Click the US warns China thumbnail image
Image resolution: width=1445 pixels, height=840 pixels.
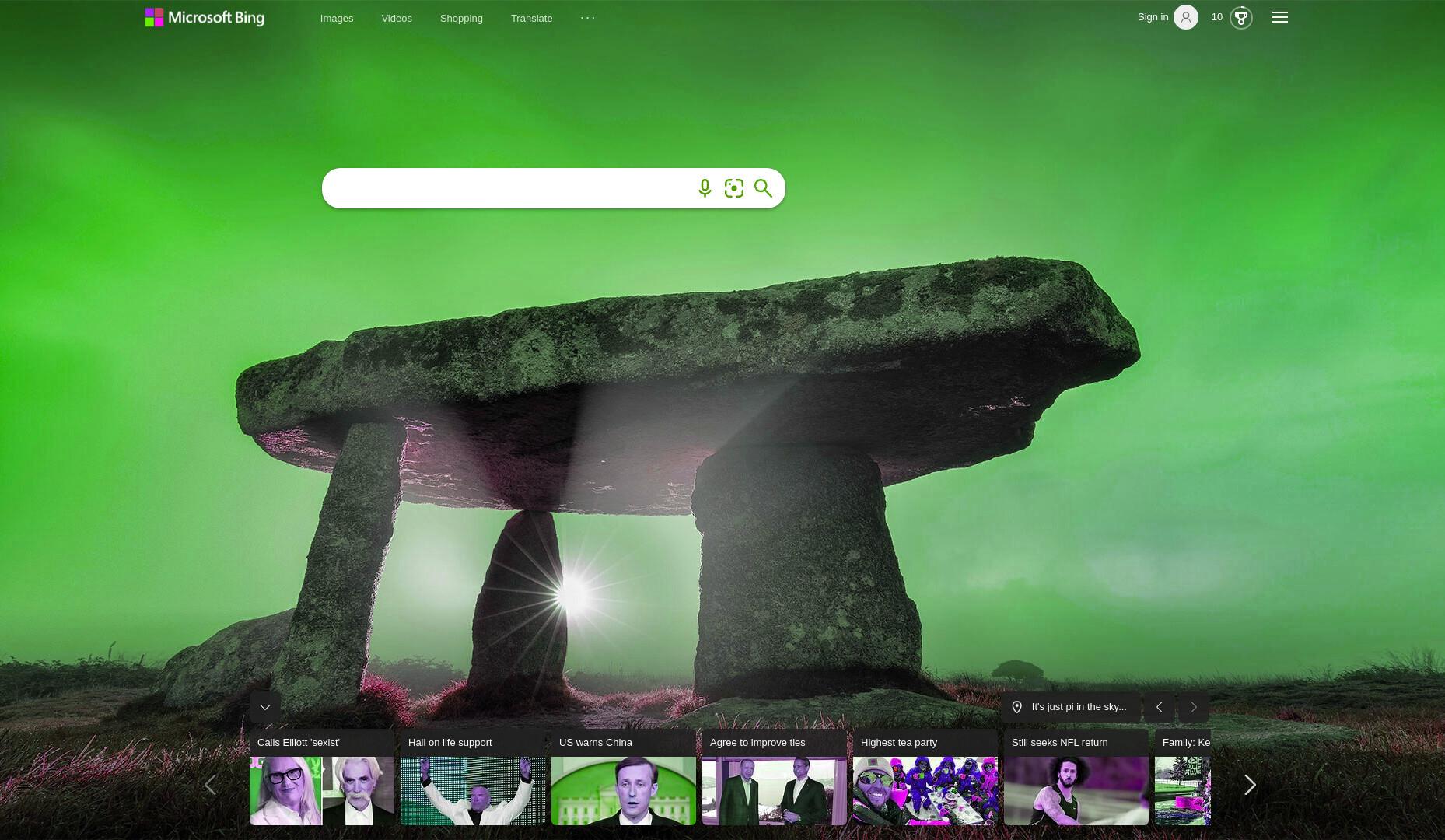[624, 791]
